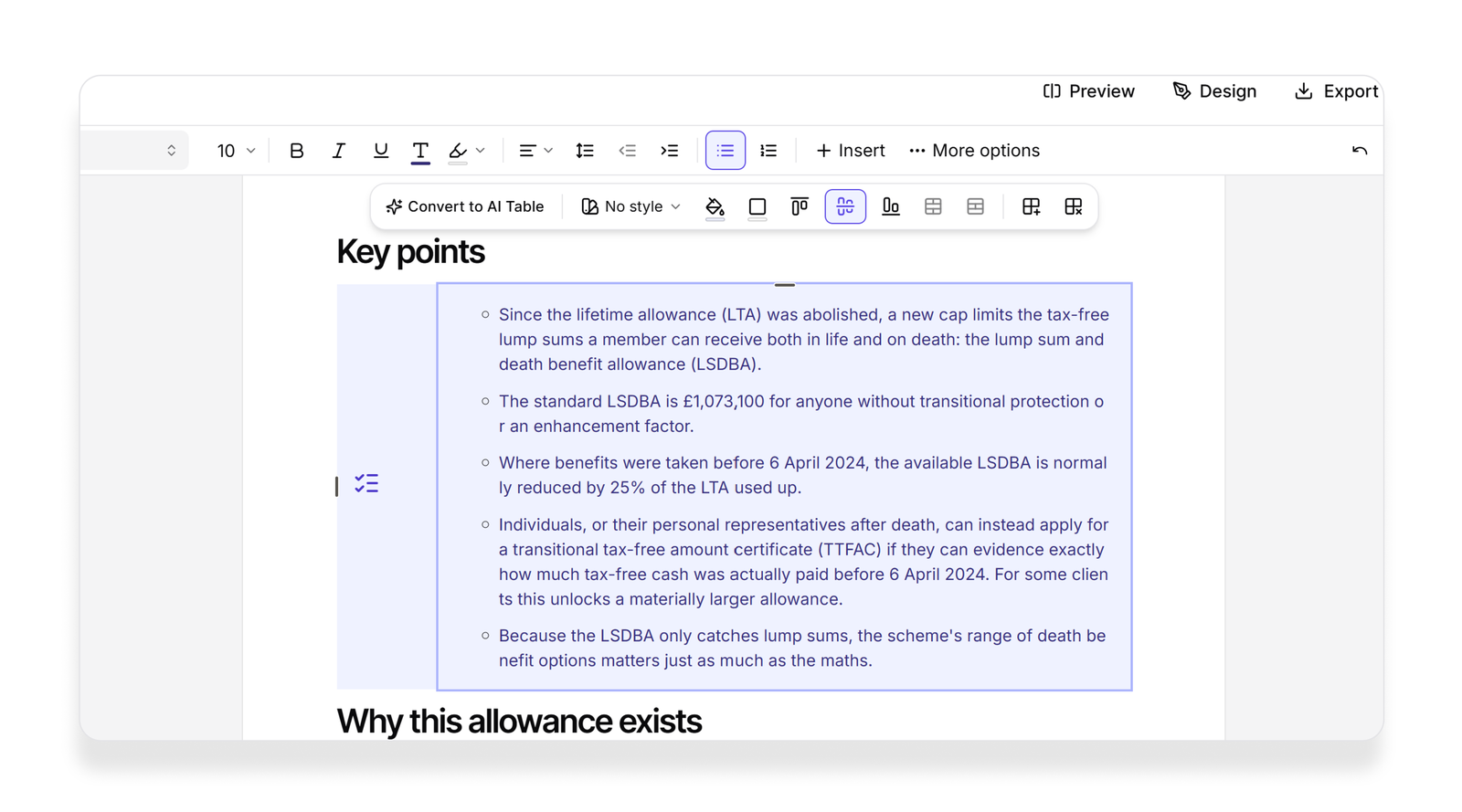Open More options menu
The image size is (1462, 812).
click(x=975, y=151)
